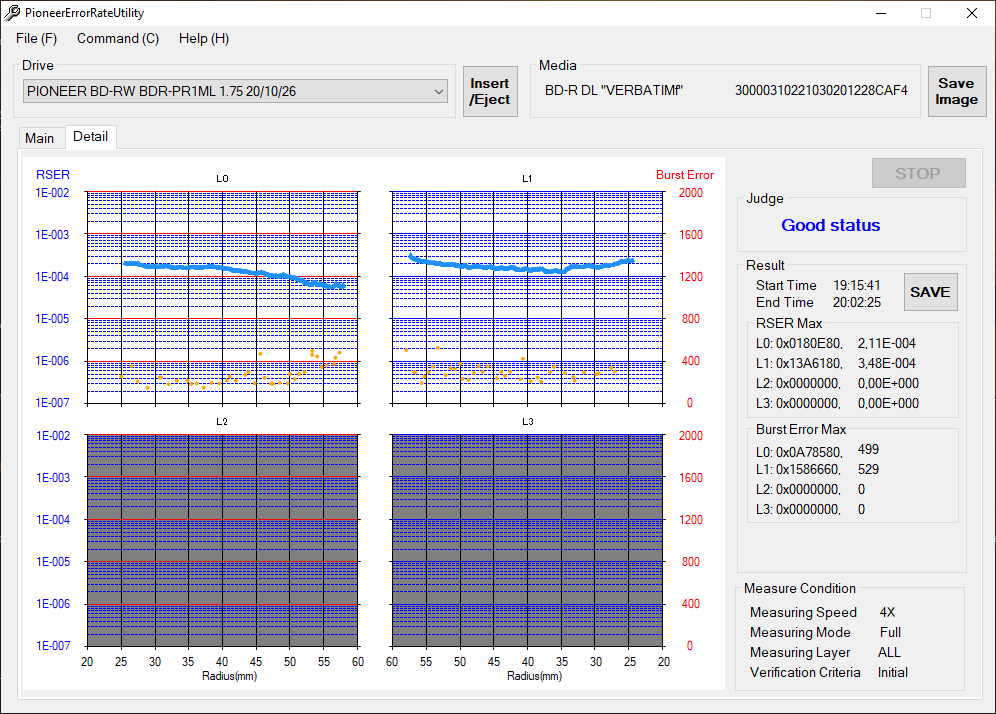This screenshot has width=996, height=714.
Task: Click the L0 error rate graph
Action: 222,297
